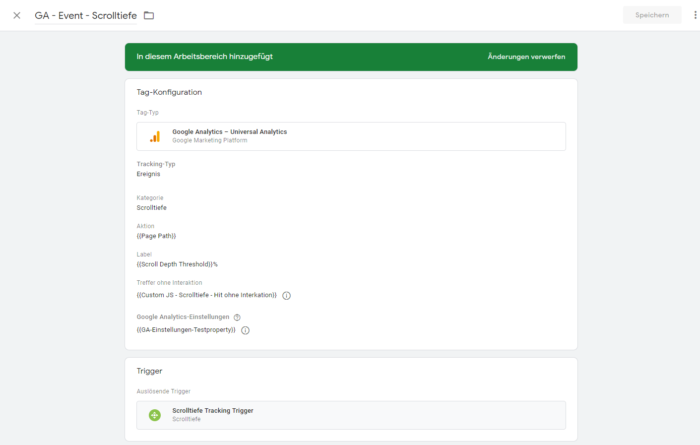Click the {{Scroll Depth Threshold}}% label value
The width and height of the screenshot is (700, 445).
pyautogui.click(x=177, y=264)
